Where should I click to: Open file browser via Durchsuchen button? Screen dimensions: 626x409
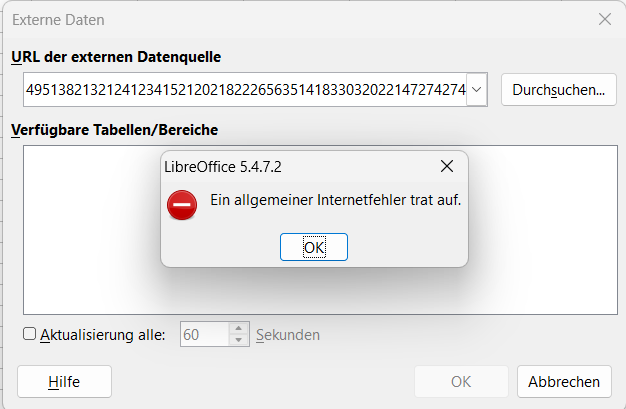point(559,89)
